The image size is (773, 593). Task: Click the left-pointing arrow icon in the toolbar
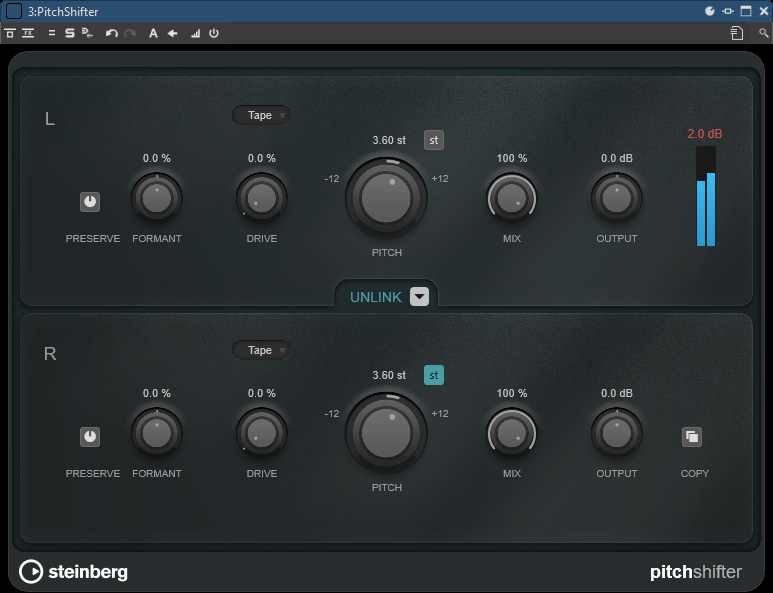(x=173, y=33)
